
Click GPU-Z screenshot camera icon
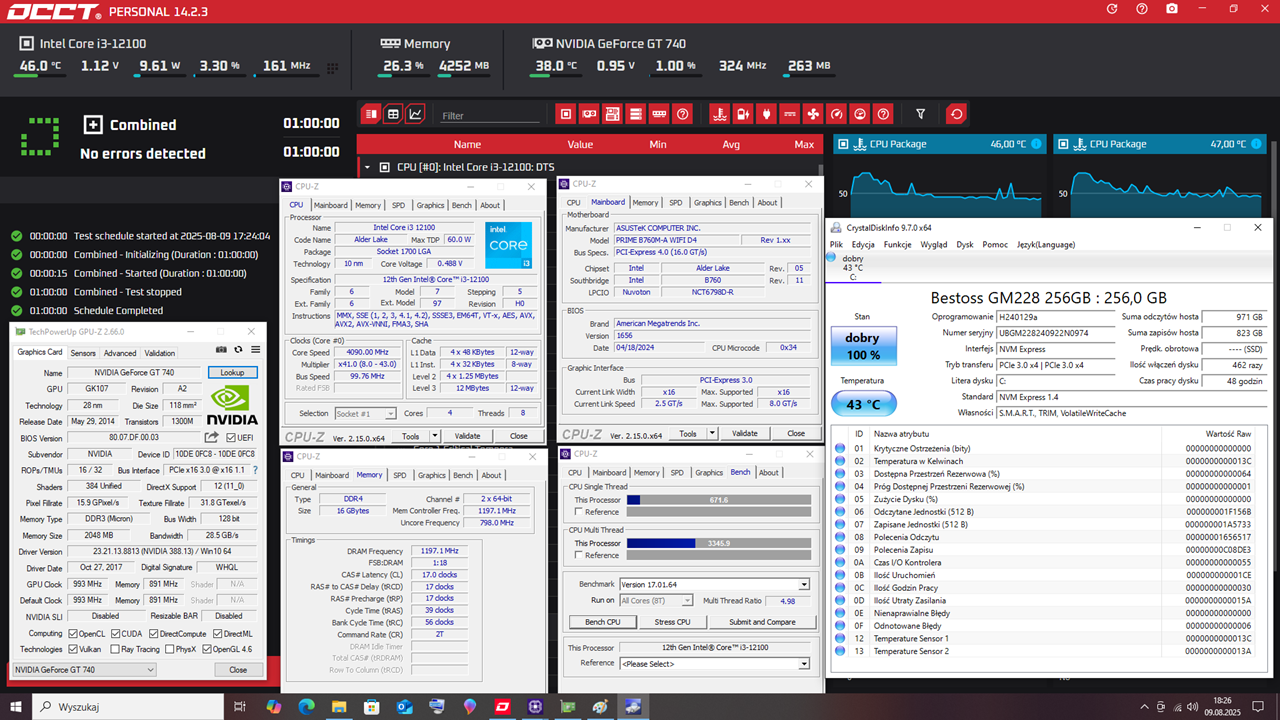pos(222,350)
